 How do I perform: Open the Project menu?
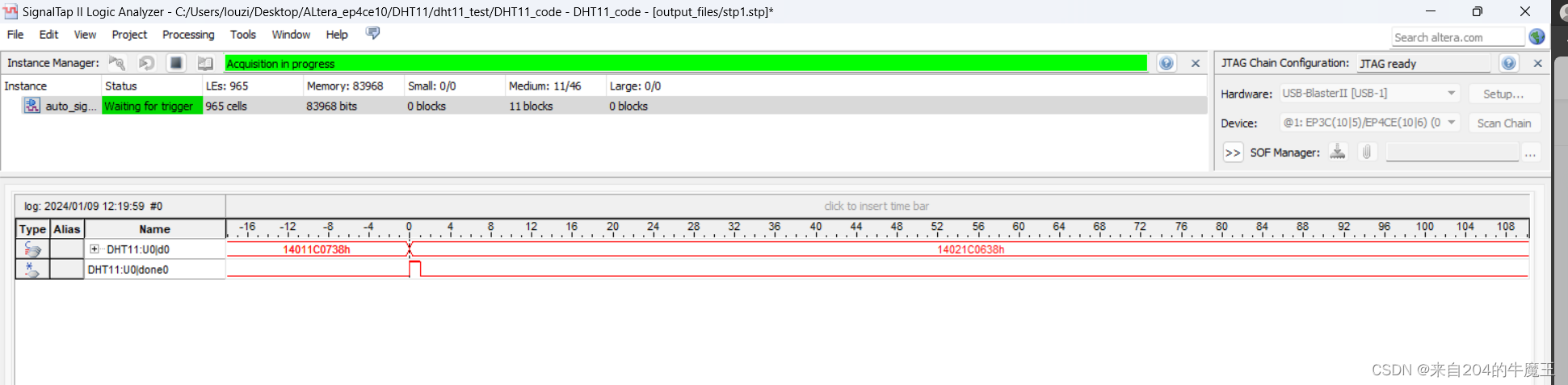129,35
